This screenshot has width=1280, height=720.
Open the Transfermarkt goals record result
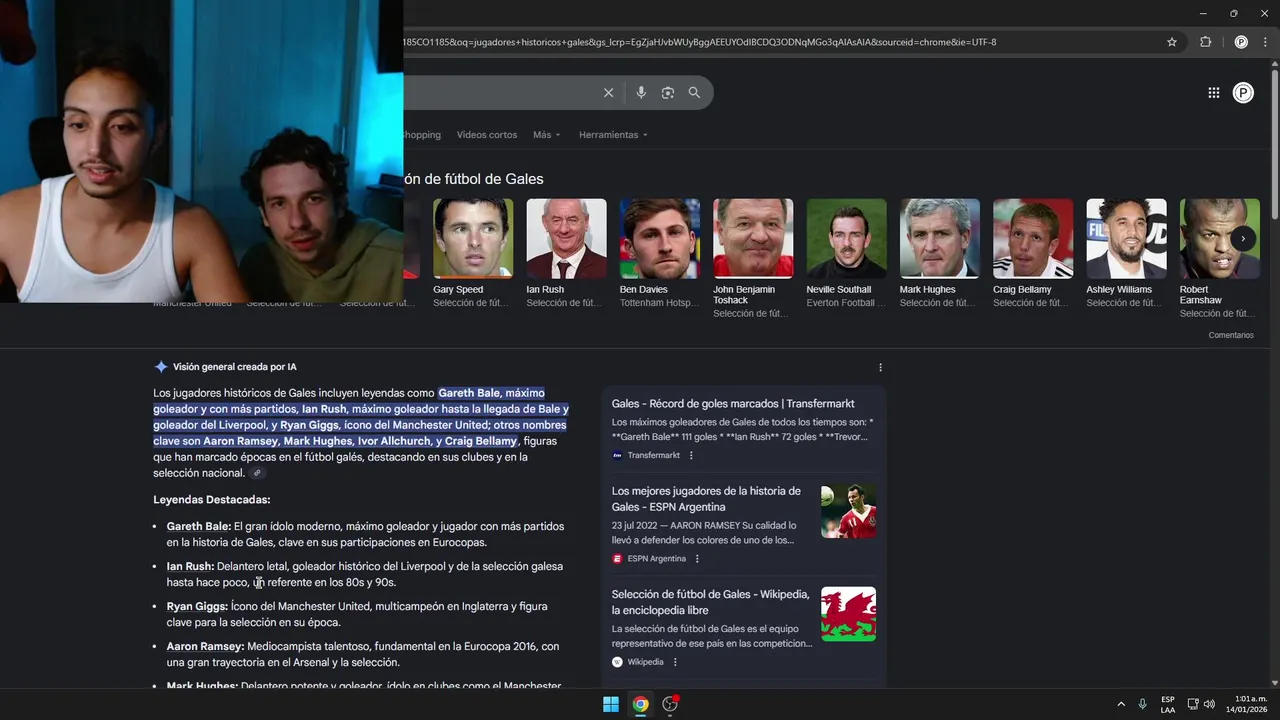(x=733, y=404)
